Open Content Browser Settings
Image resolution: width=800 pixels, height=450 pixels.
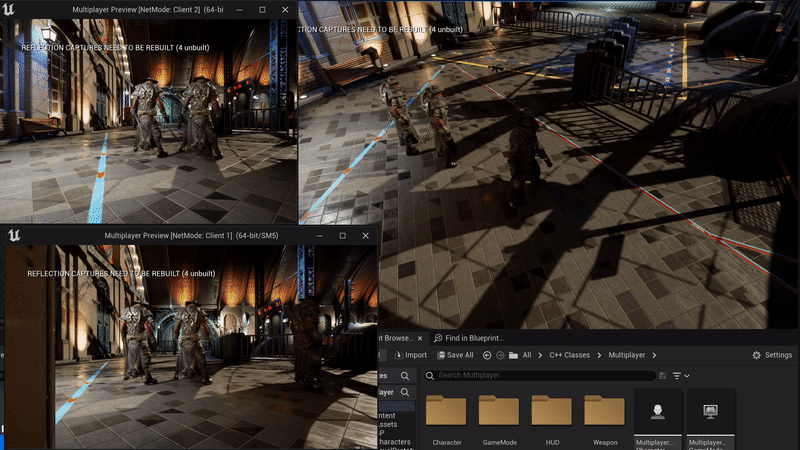pos(772,355)
